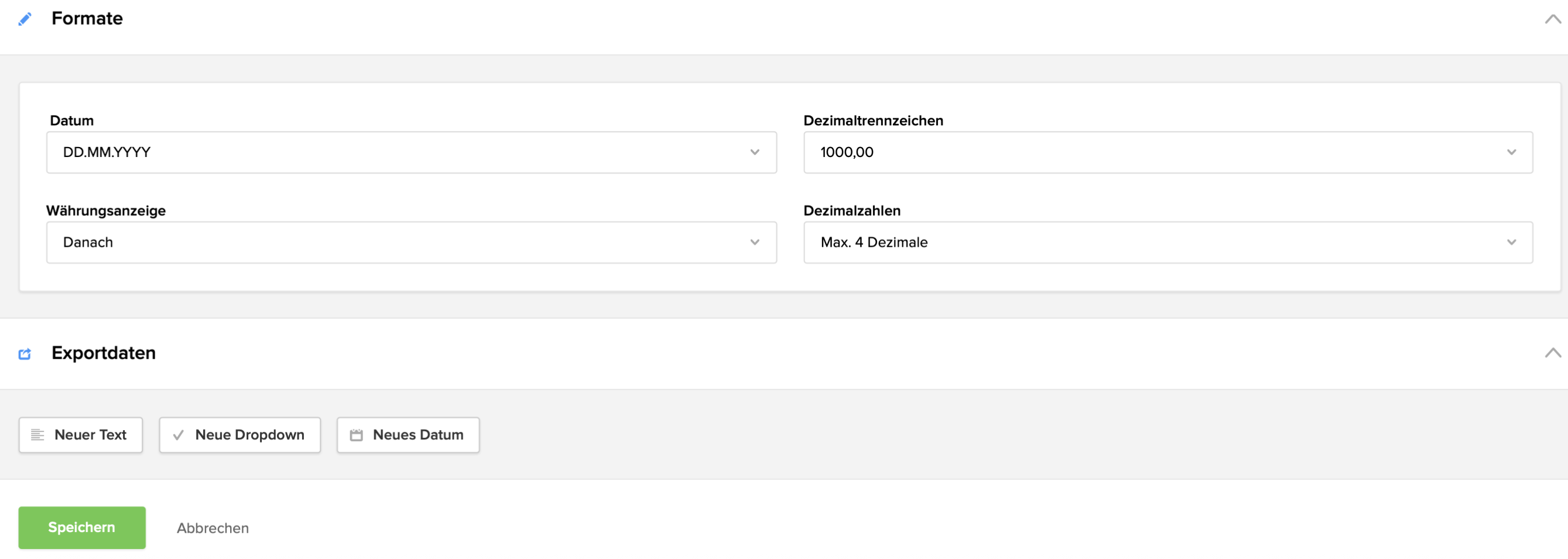Click the Formate section heading
Screen dimensions: 1568x559
pyautogui.click(x=87, y=19)
